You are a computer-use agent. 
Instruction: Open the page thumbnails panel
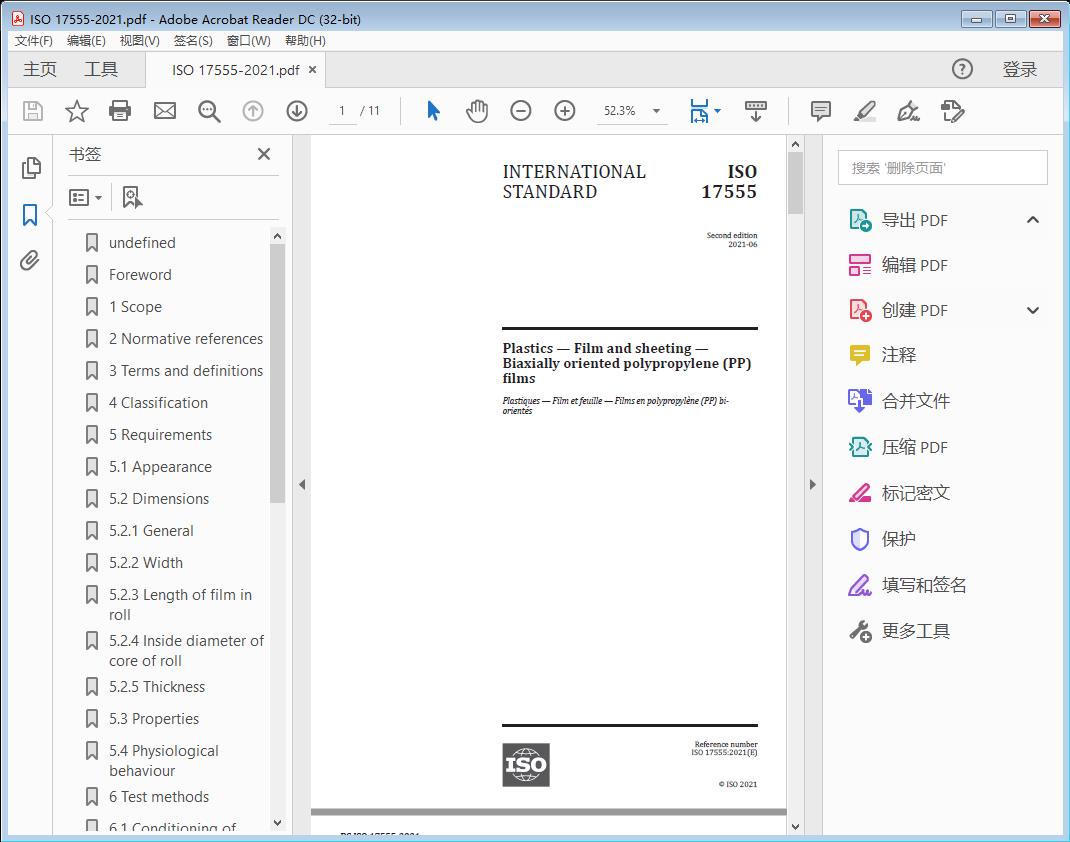point(30,168)
